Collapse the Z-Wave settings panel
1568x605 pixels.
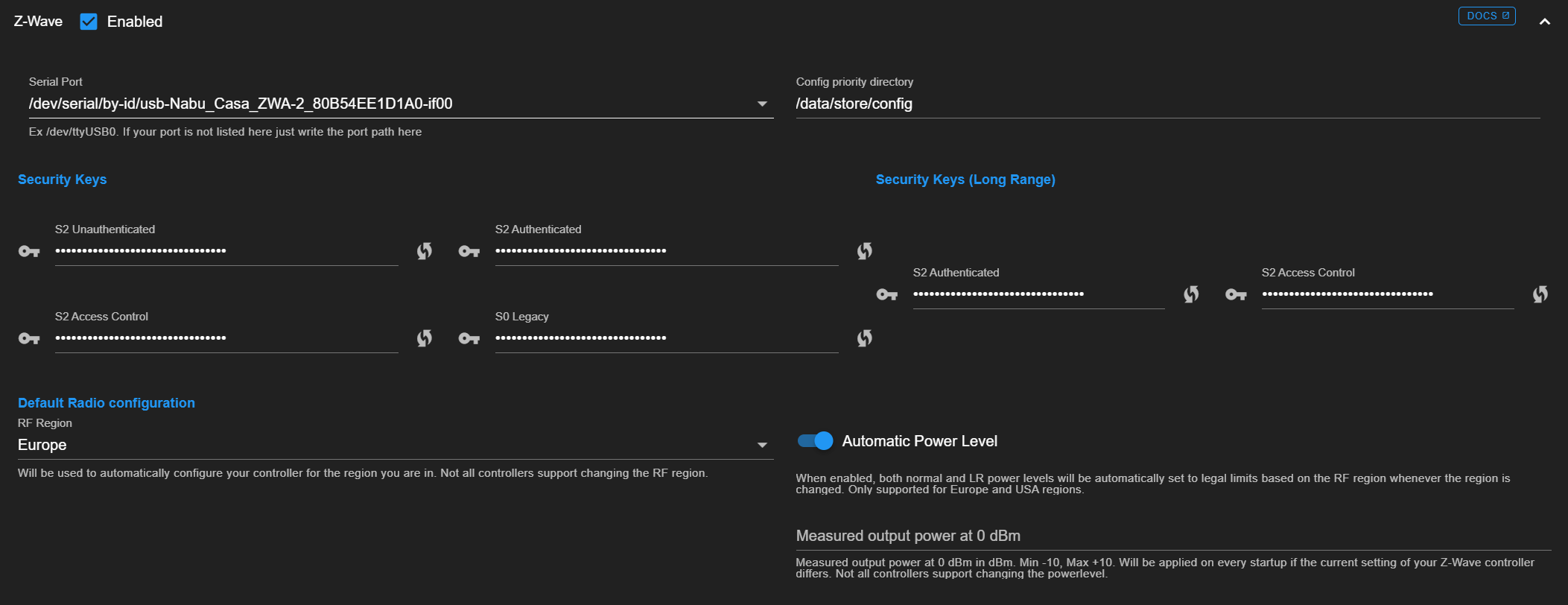[x=1545, y=22]
